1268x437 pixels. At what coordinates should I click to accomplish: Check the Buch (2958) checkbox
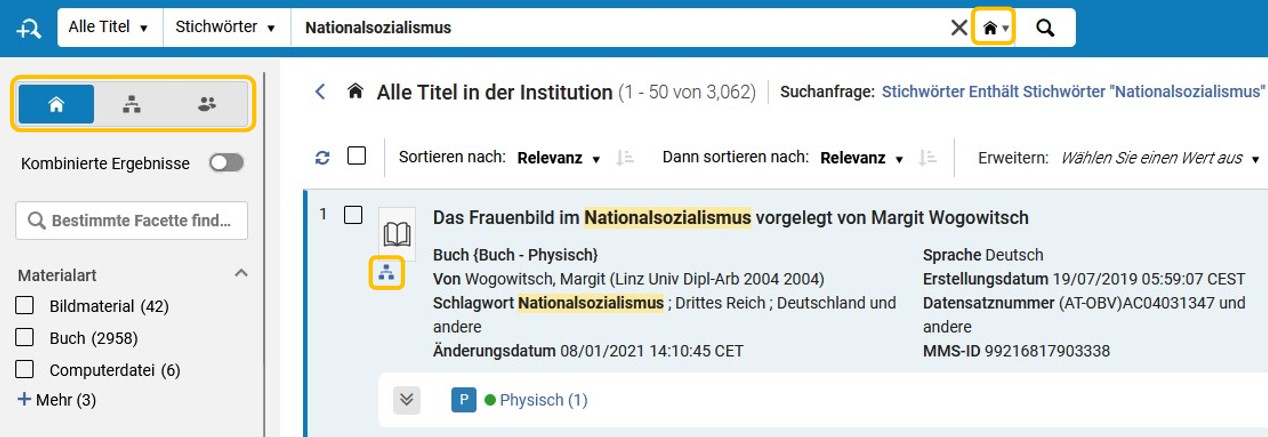coord(25,338)
